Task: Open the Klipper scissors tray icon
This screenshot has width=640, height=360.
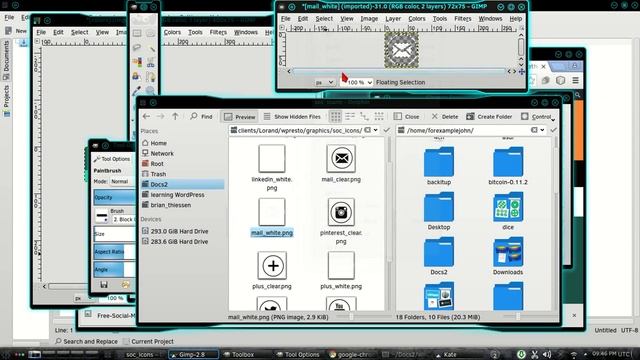Action: (534, 354)
